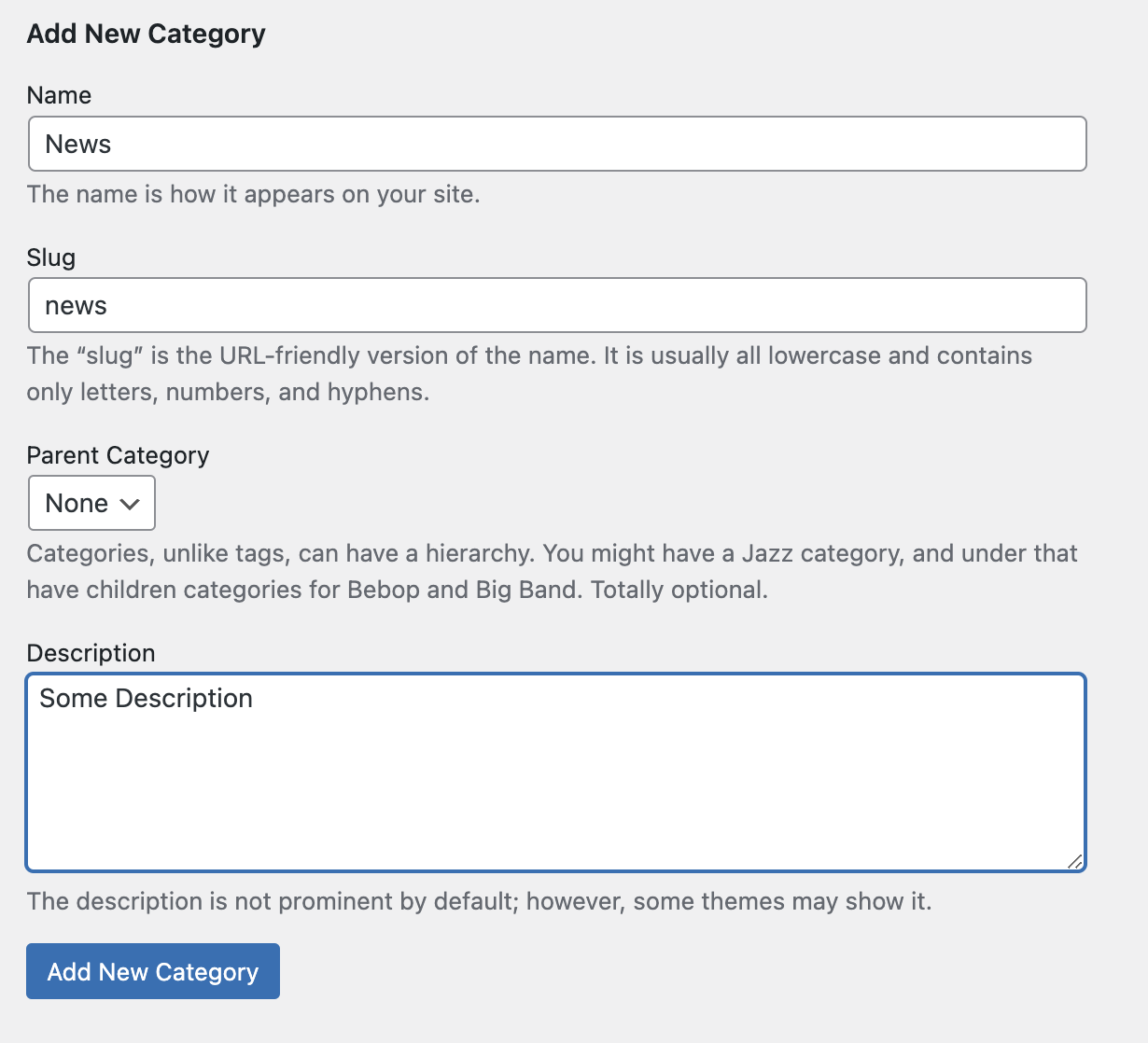Click the slug URL-friendly help text
Viewport: 1148px width, 1043px height.
coord(529,373)
